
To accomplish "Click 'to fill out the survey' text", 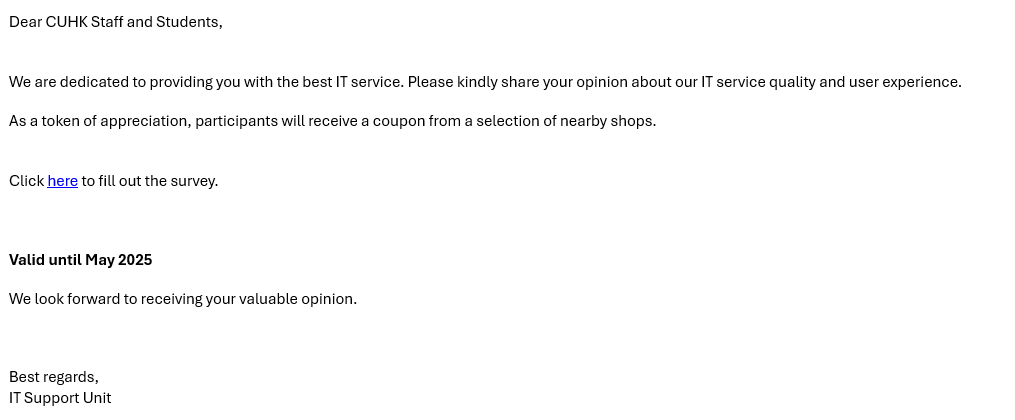I will click(150, 181).
